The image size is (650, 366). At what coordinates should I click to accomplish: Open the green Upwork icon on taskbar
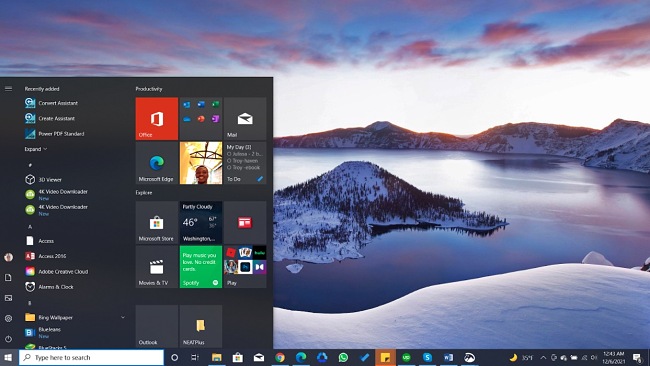click(406, 357)
